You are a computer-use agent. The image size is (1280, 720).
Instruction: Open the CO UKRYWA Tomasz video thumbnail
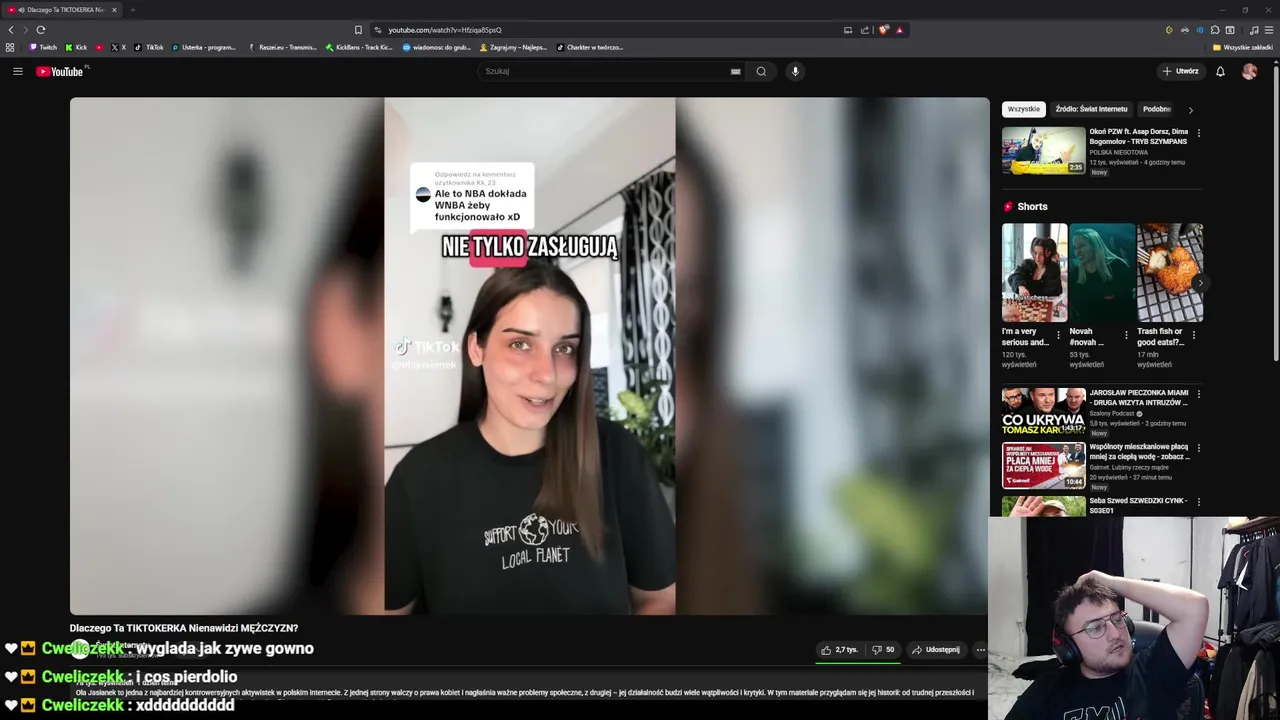click(1043, 412)
